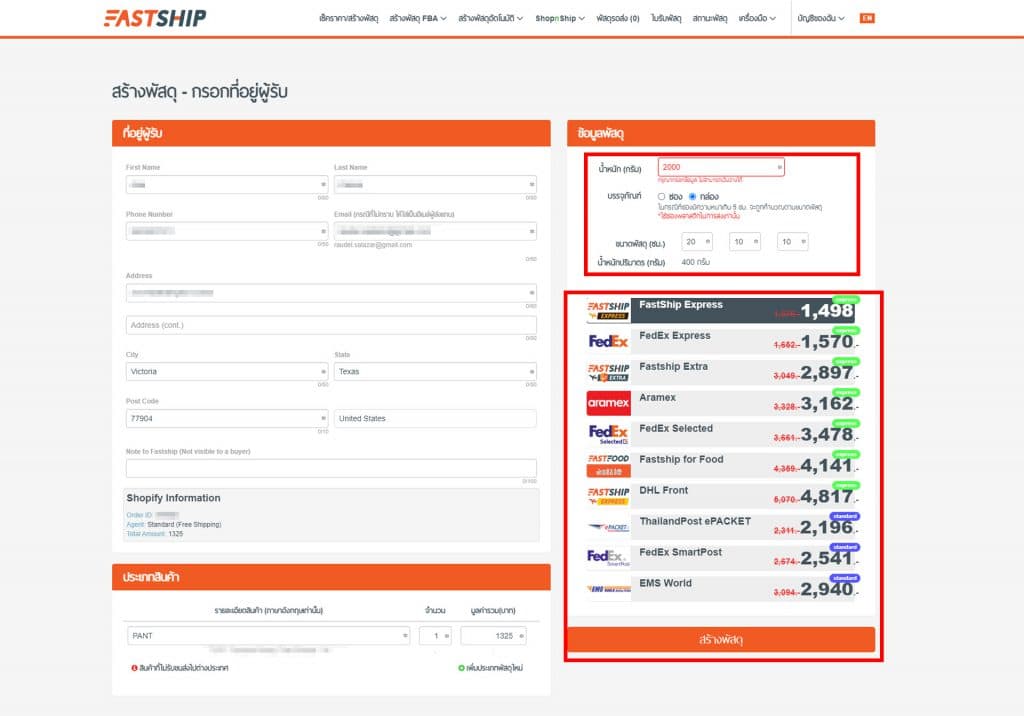Click the FastShip logo in header
1024x716 pixels.
[155, 18]
